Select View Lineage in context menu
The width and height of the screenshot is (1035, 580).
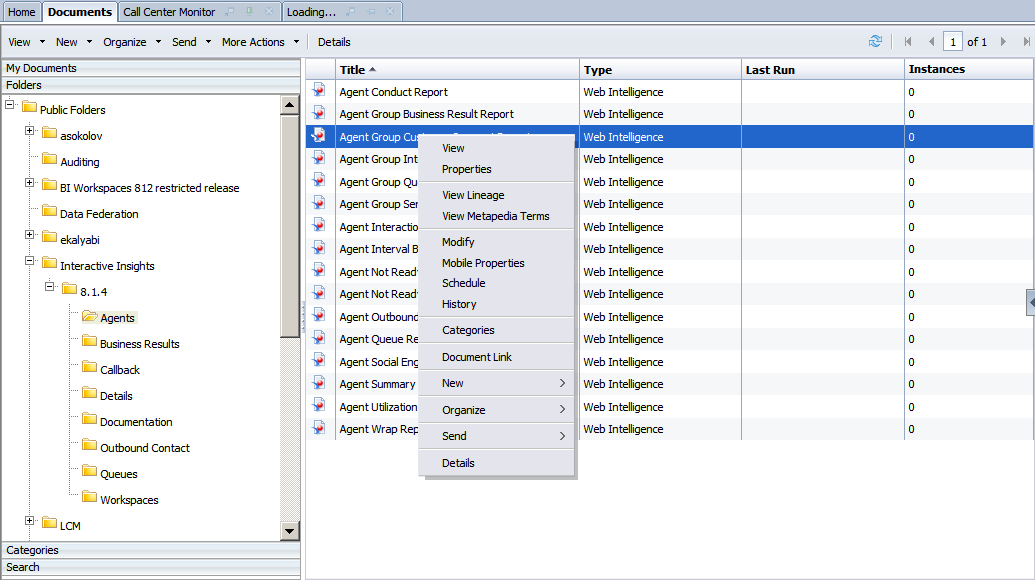473,195
